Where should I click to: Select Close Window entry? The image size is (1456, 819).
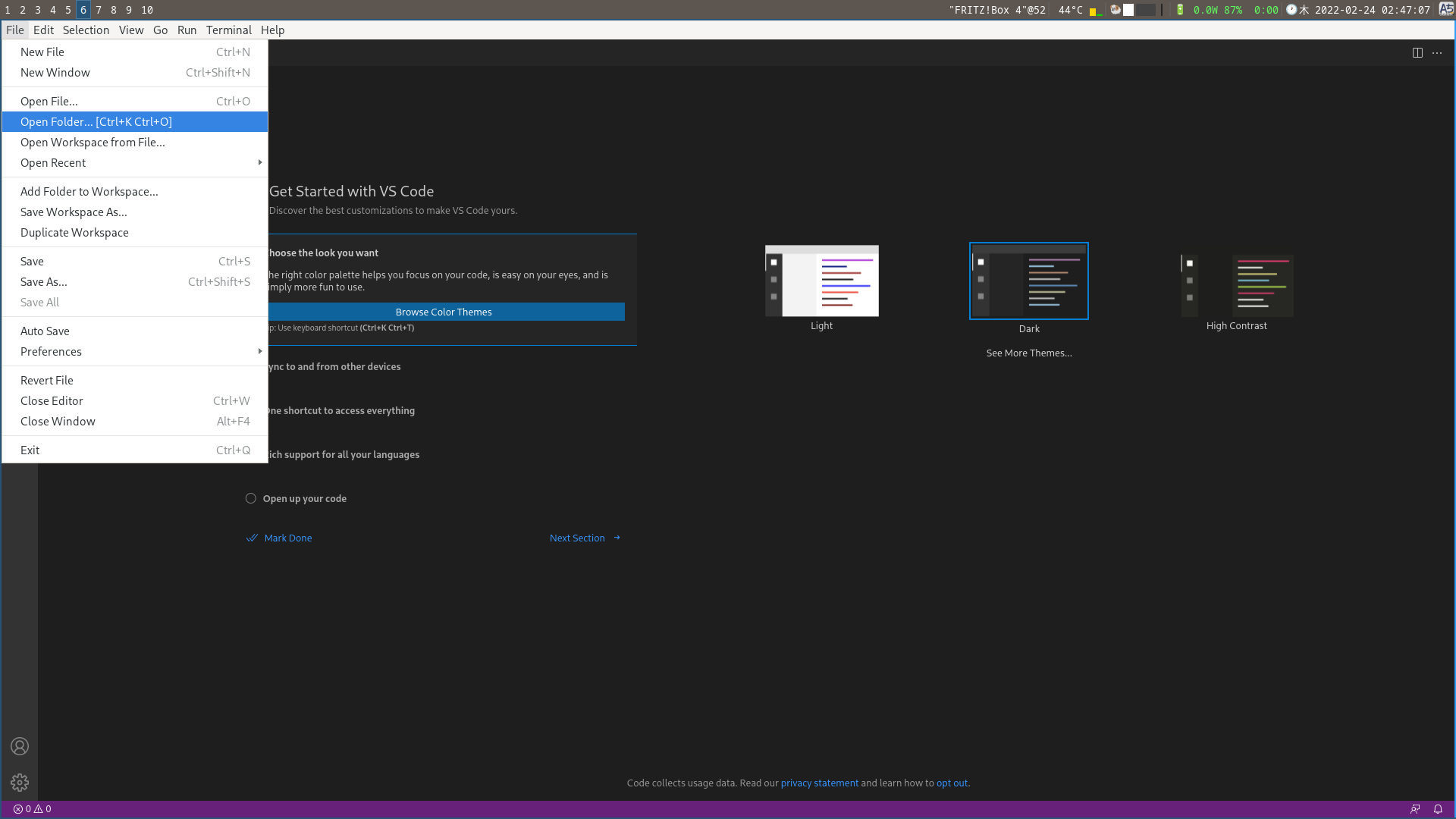[x=135, y=421]
